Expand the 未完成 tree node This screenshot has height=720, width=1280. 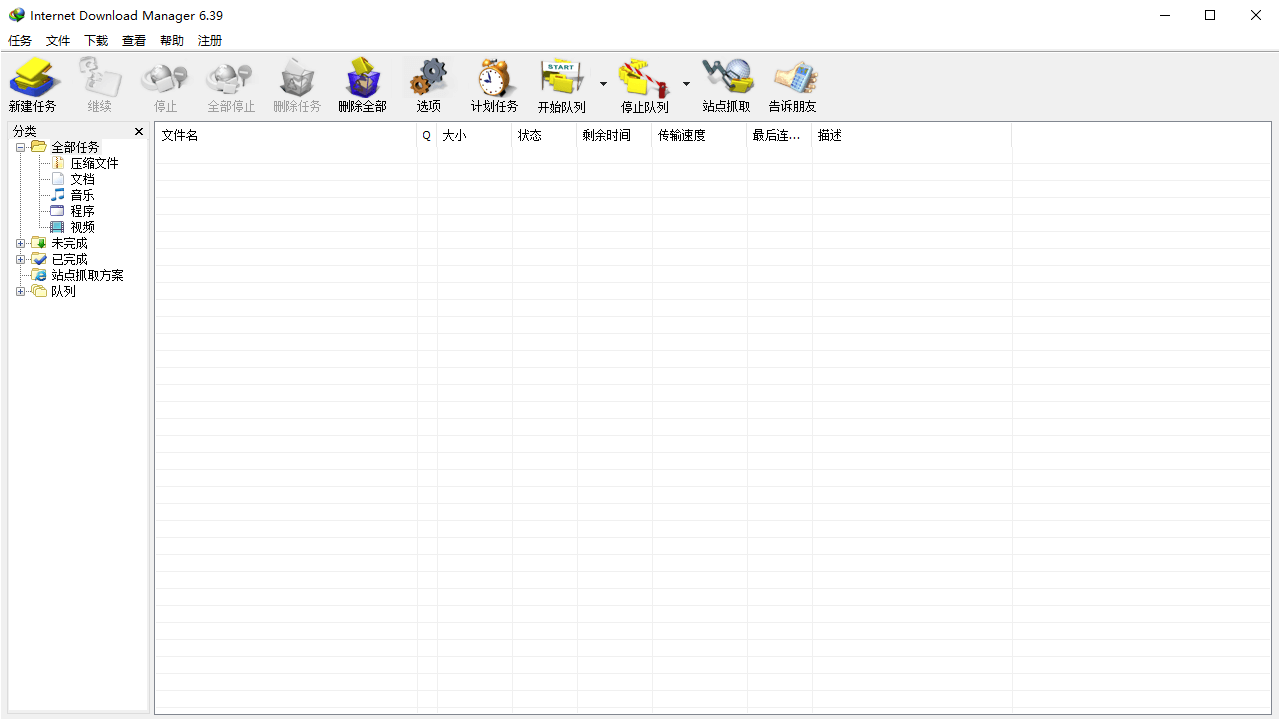point(21,244)
